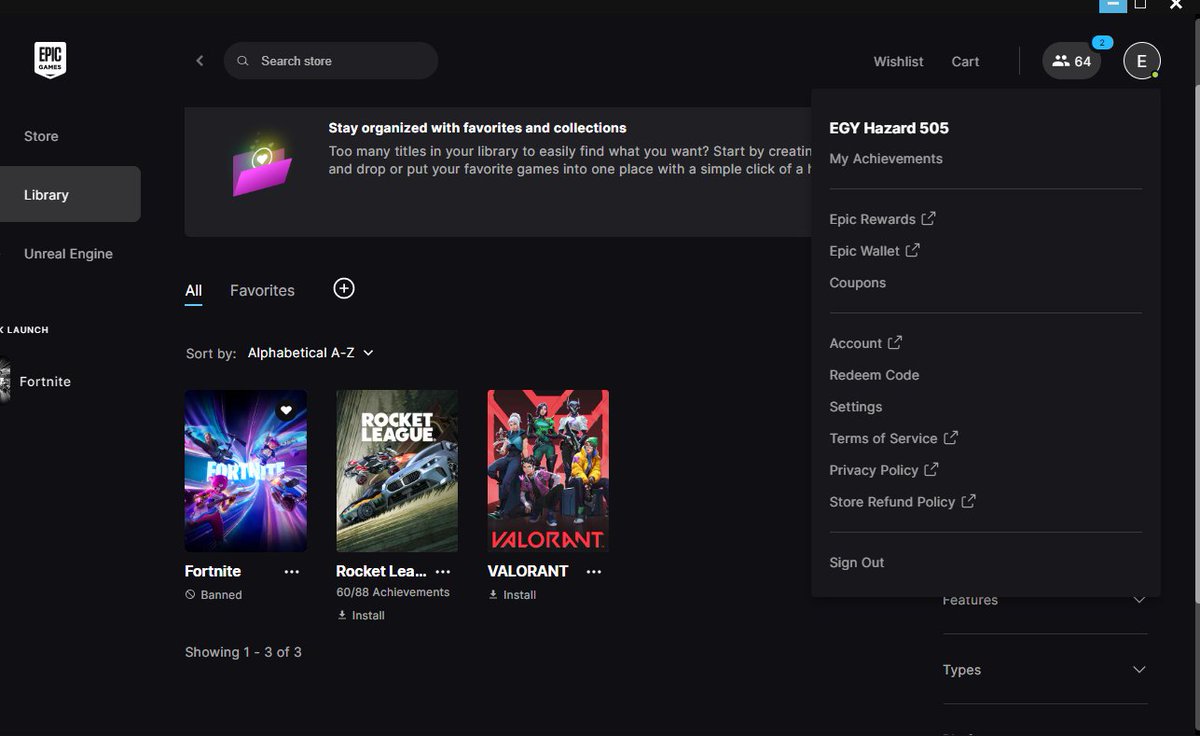Click the 60/88 Achievements text
Viewport: 1200px width, 736px height.
click(393, 592)
